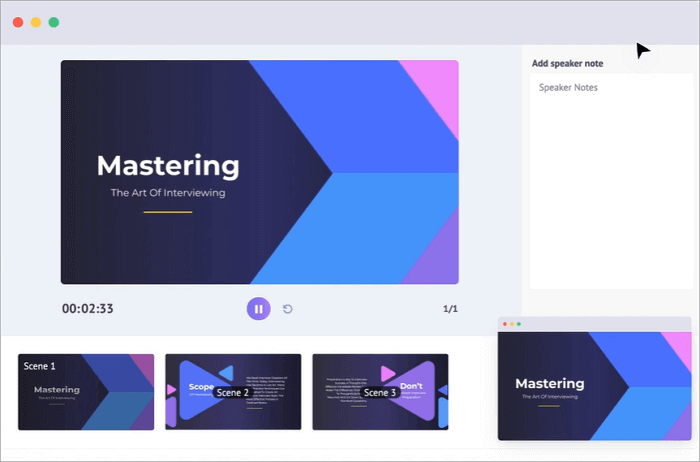Maximize main window using green button
700x462 pixels.
pyautogui.click(x=53, y=22)
